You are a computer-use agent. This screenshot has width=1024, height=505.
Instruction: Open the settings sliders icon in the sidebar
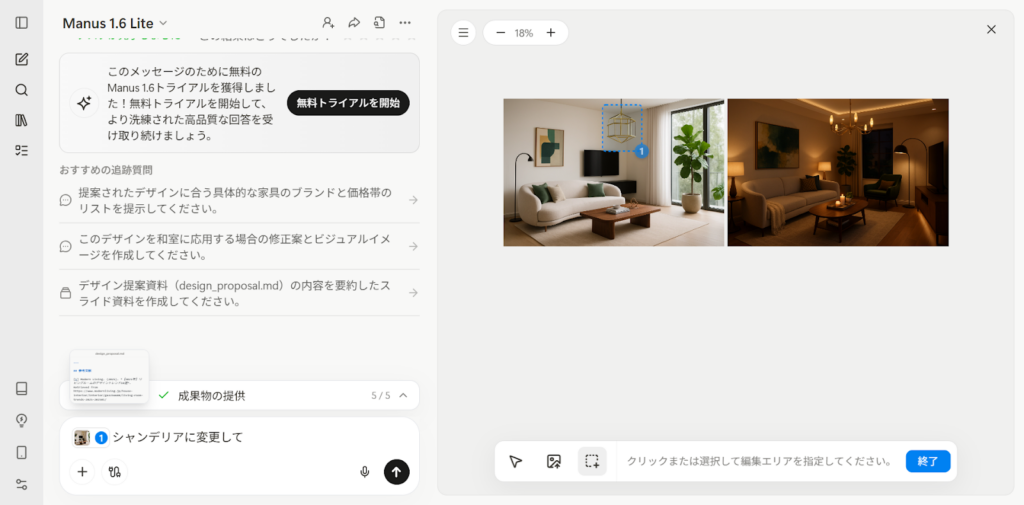coord(22,484)
